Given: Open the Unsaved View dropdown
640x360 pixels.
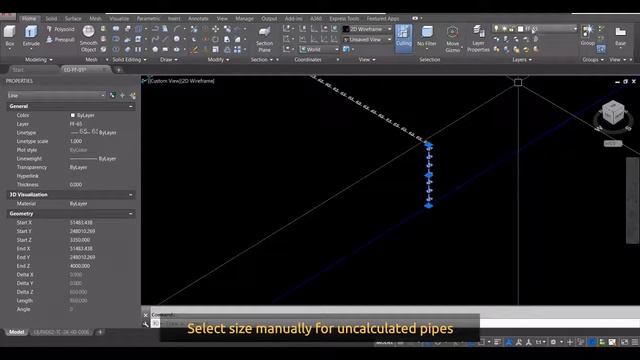Looking at the screenshot, I should tap(367, 40).
